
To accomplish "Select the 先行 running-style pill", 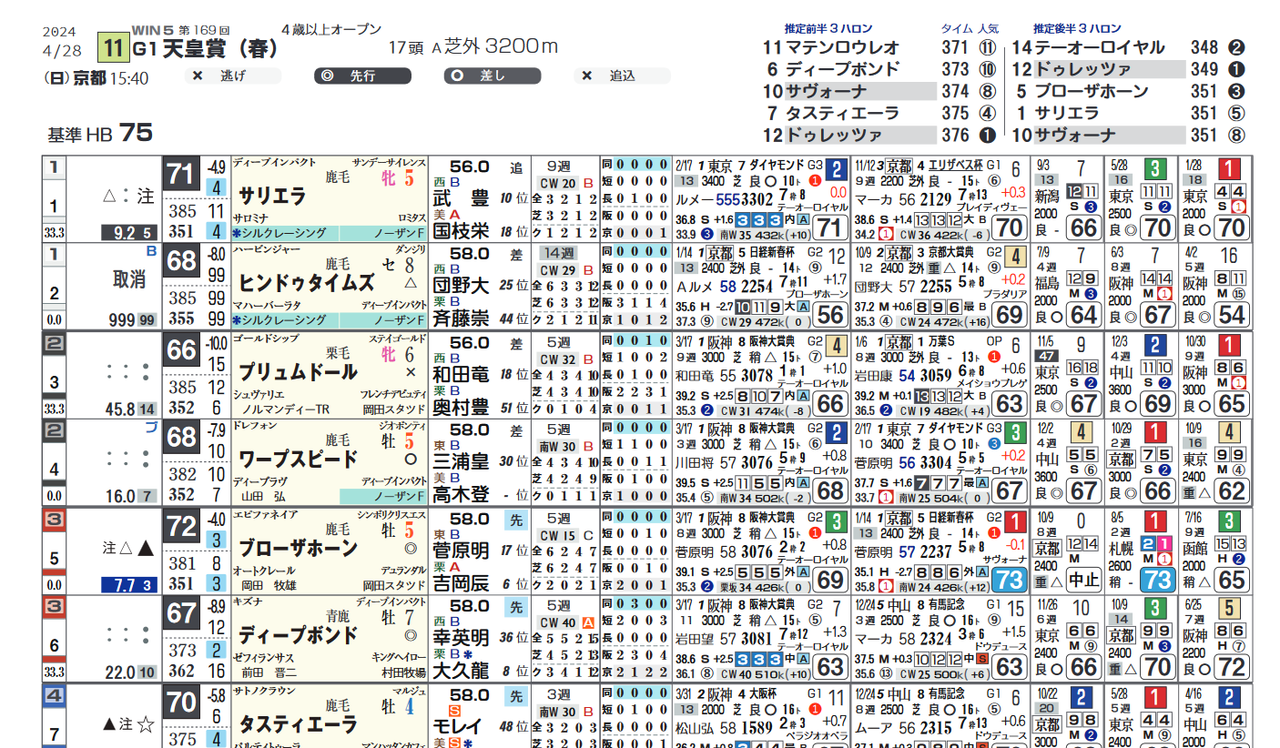I will [363, 76].
